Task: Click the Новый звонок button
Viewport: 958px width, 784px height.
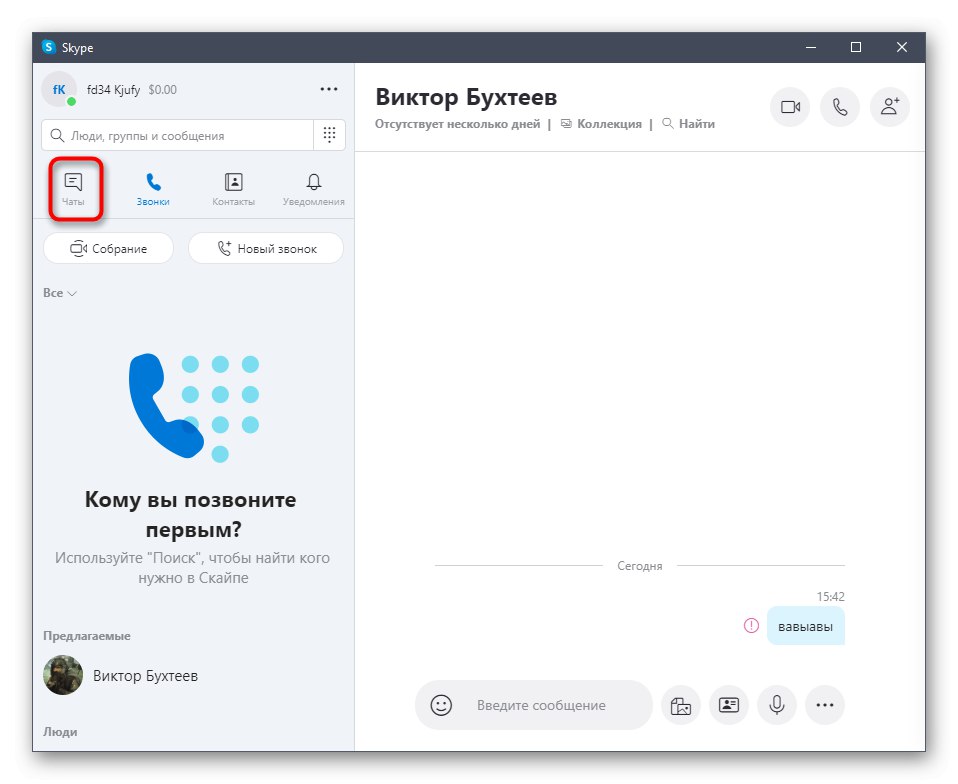Action: [266, 248]
